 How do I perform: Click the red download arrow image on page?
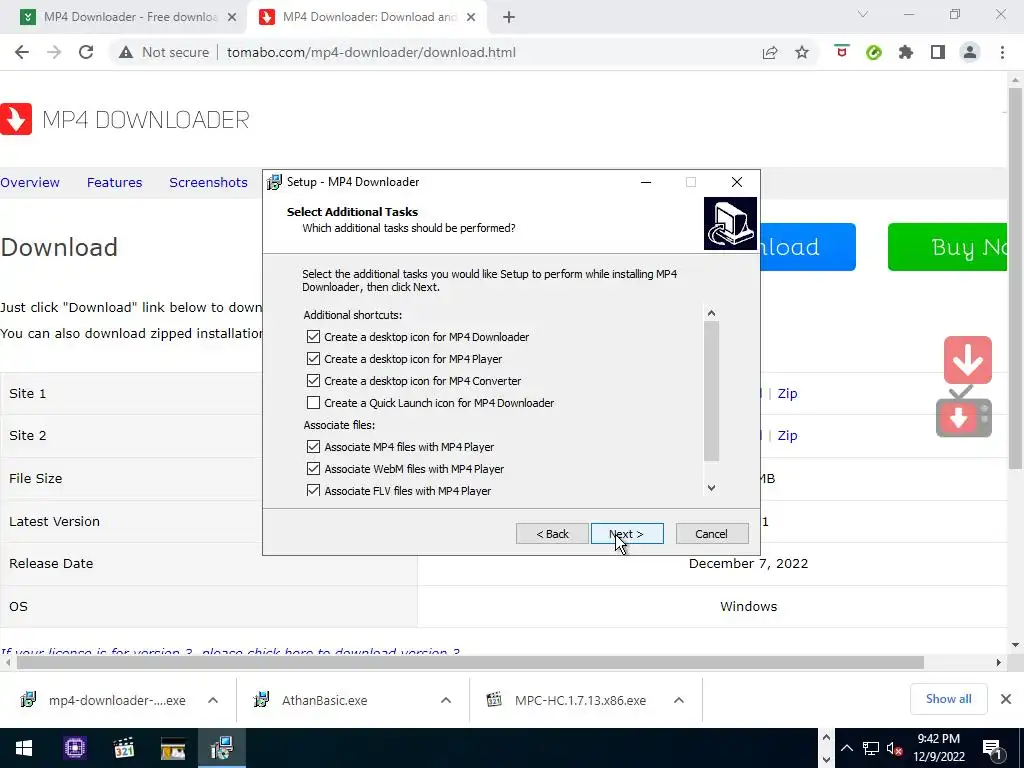tap(967, 360)
